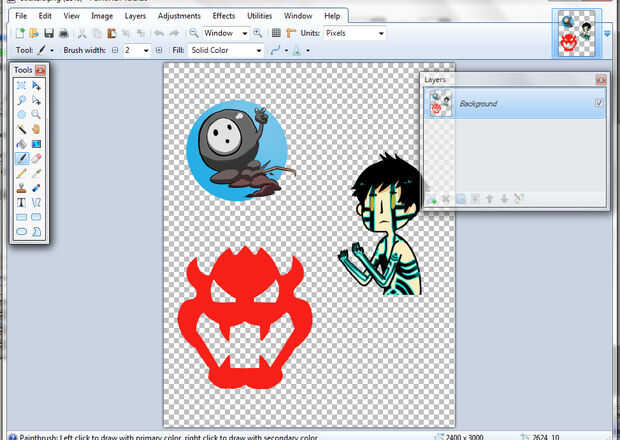The width and height of the screenshot is (620, 440).
Task: Open the Adjustments menu
Action: click(179, 16)
